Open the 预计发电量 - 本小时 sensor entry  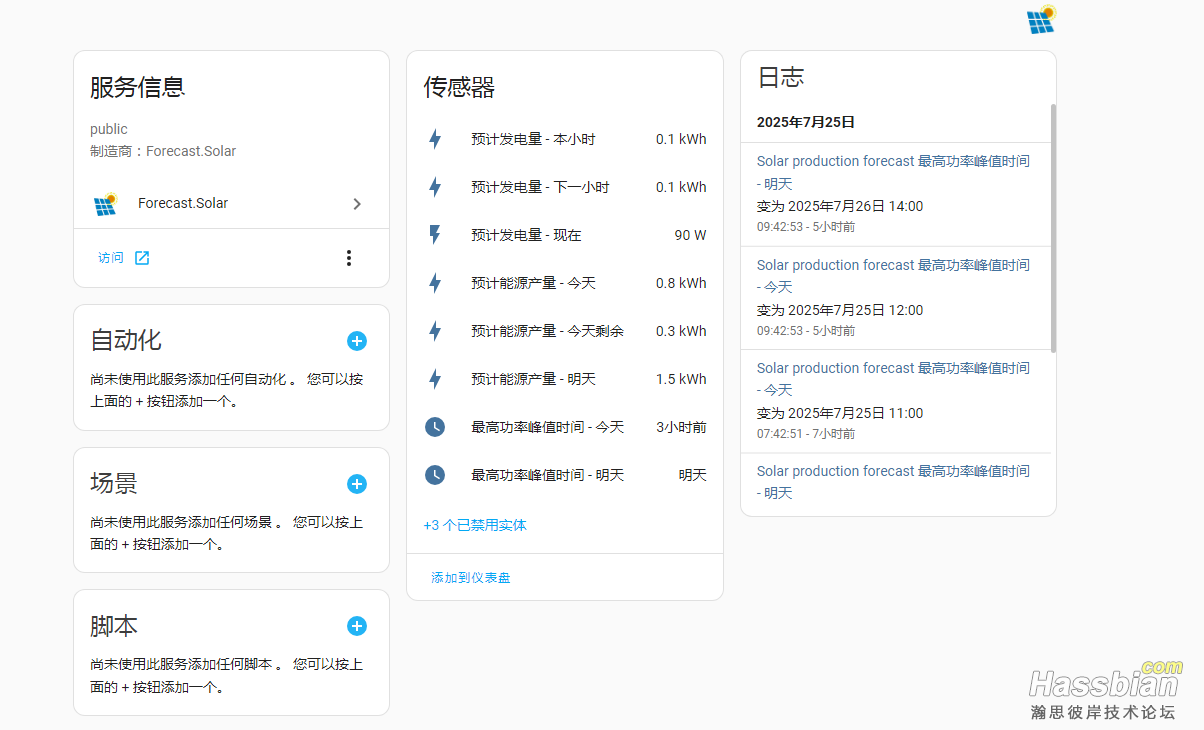[565, 139]
